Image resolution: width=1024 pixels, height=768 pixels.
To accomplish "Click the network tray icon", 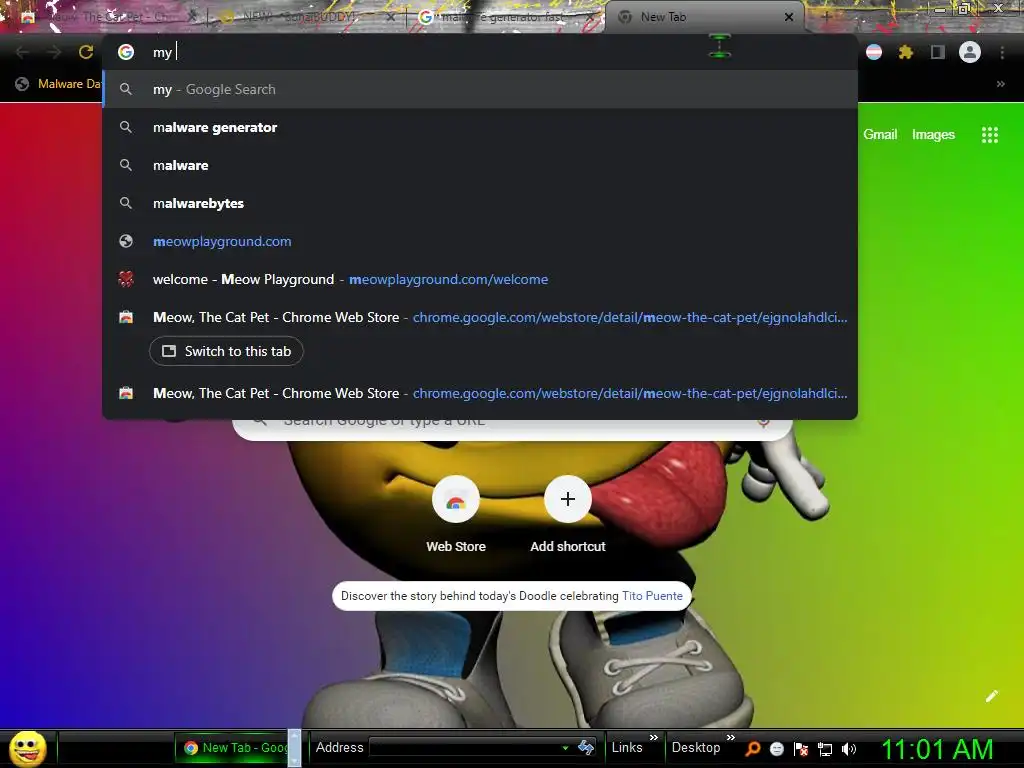I will tap(825, 749).
